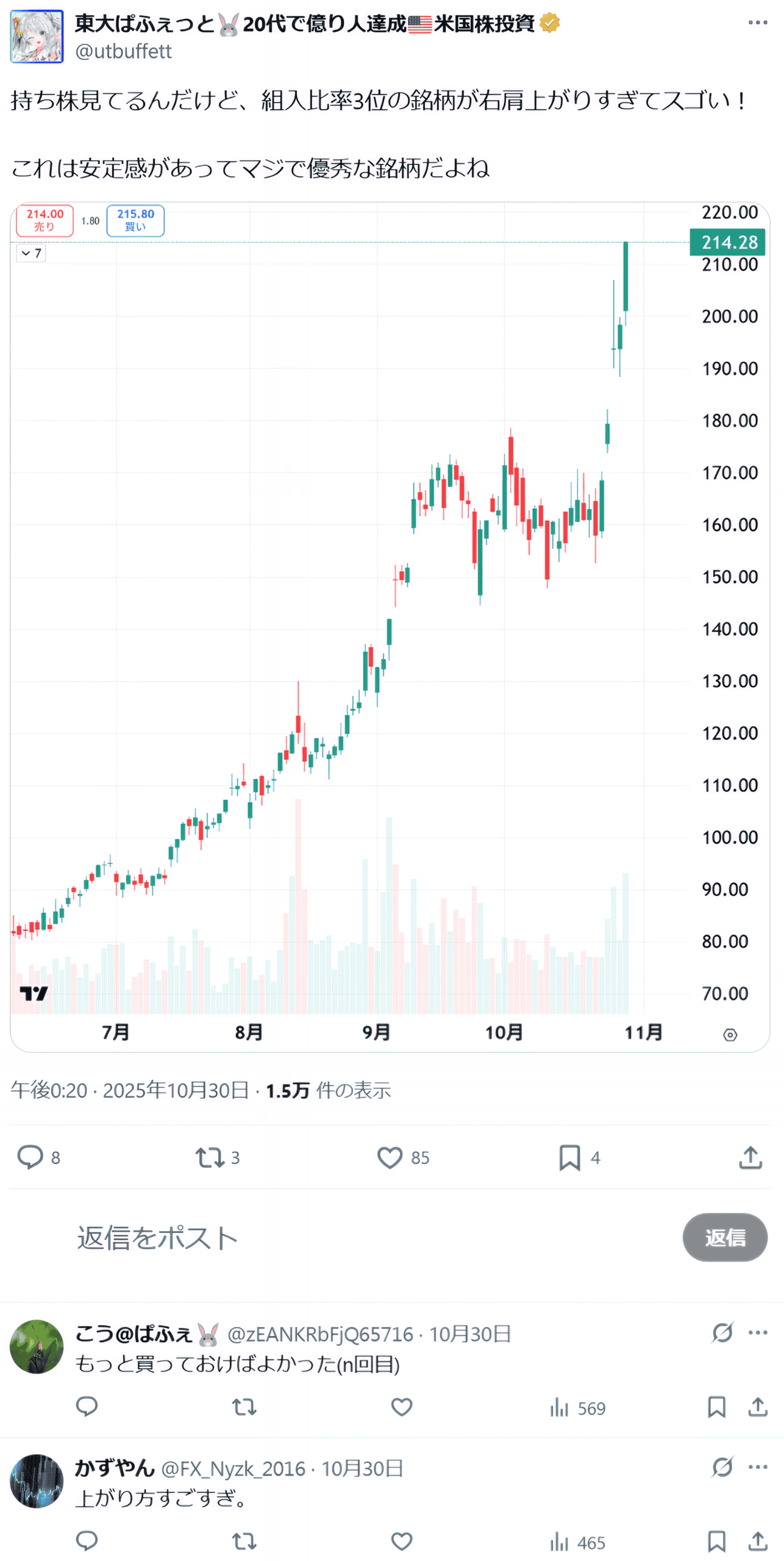Share the main post via upload icon
This screenshot has width=784, height=1561.
750,1157
